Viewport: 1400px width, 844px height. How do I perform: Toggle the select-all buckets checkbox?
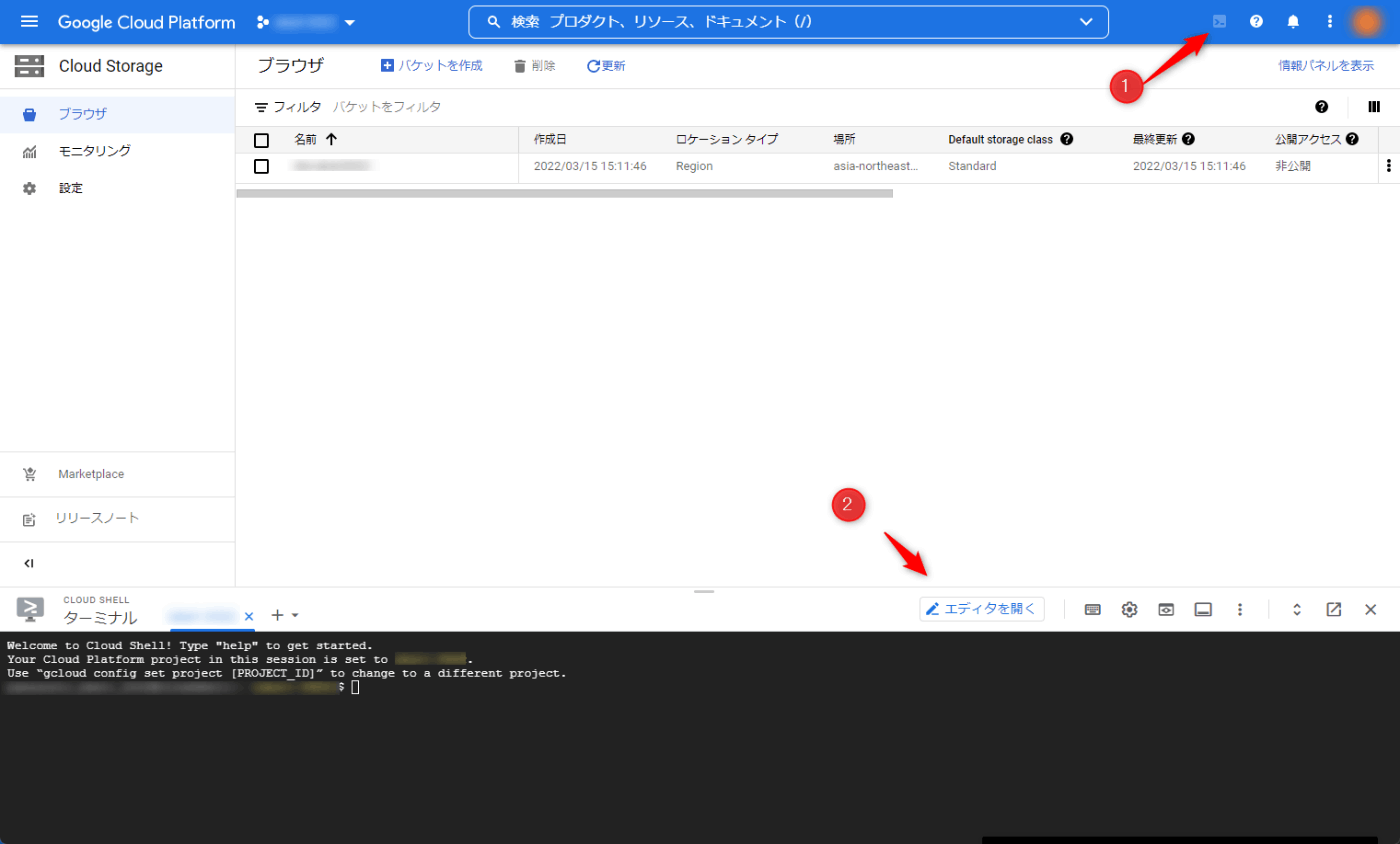coord(261,140)
